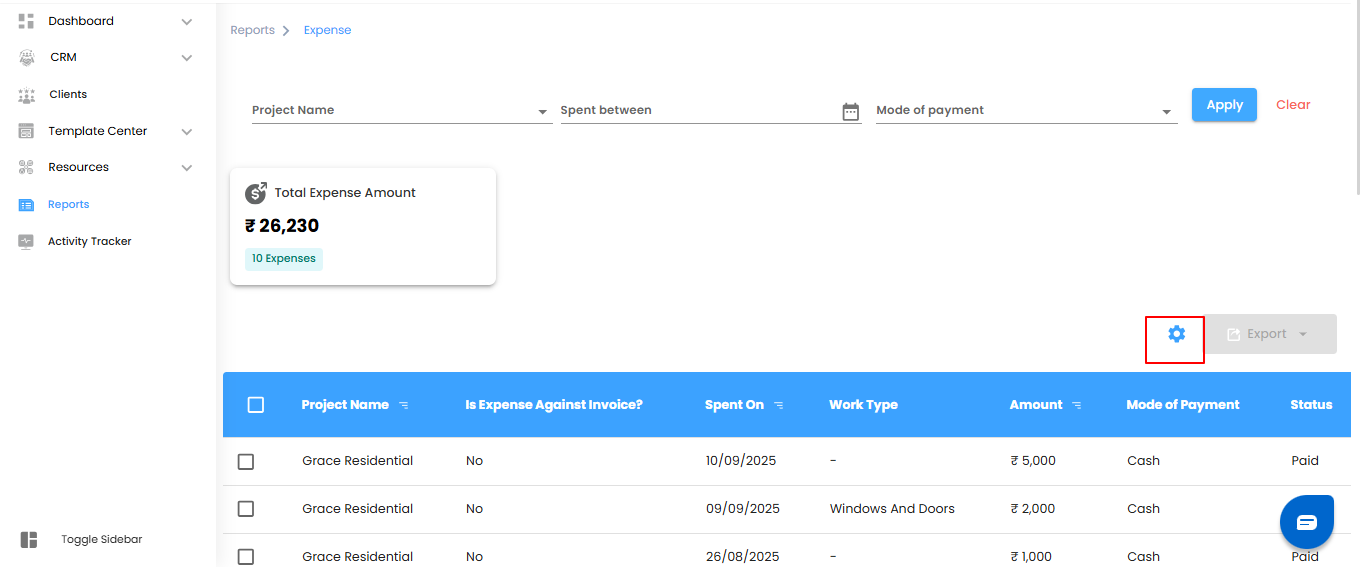Open the Mode of payment dropdown
The width and height of the screenshot is (1365, 567).
pyautogui.click(x=1166, y=112)
